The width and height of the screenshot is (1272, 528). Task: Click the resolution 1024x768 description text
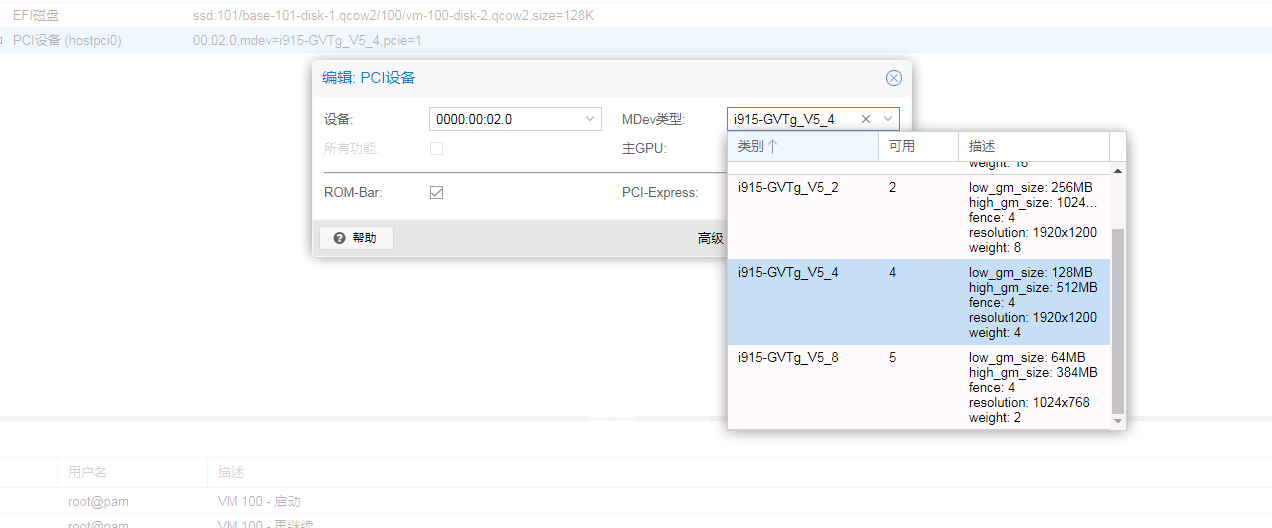(1029, 402)
